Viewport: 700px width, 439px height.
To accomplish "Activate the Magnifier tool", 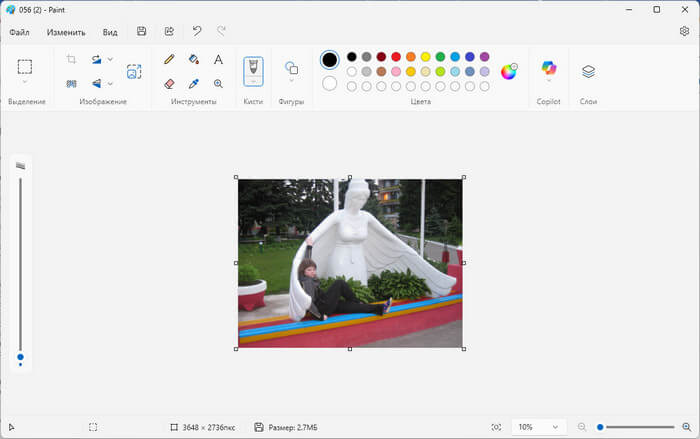I will click(x=218, y=84).
